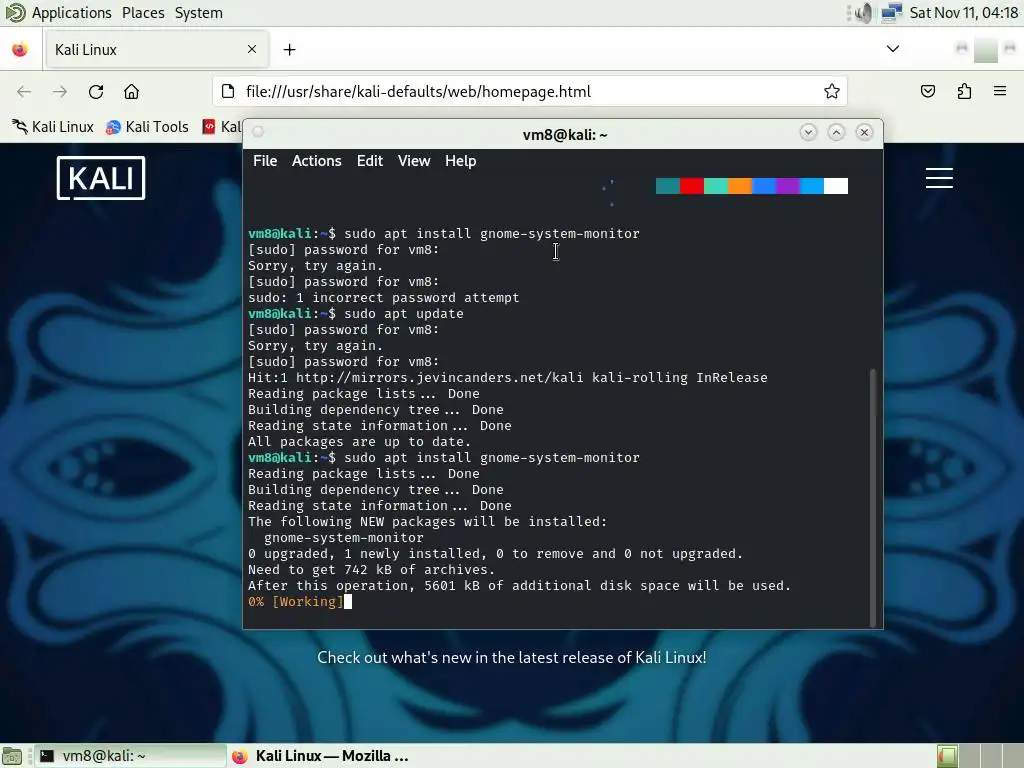Click the terminal window menu circle button
The width and height of the screenshot is (1024, 768).
click(x=258, y=132)
